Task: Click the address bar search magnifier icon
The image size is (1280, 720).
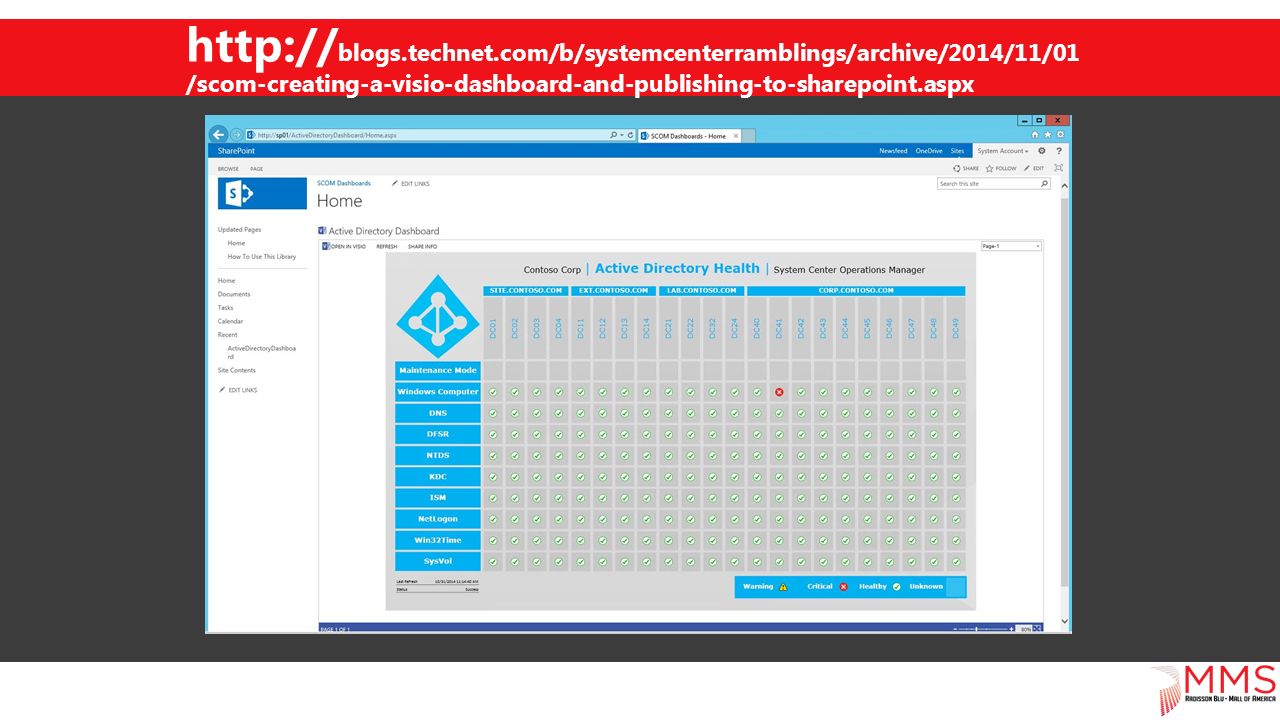Action: [x=613, y=135]
